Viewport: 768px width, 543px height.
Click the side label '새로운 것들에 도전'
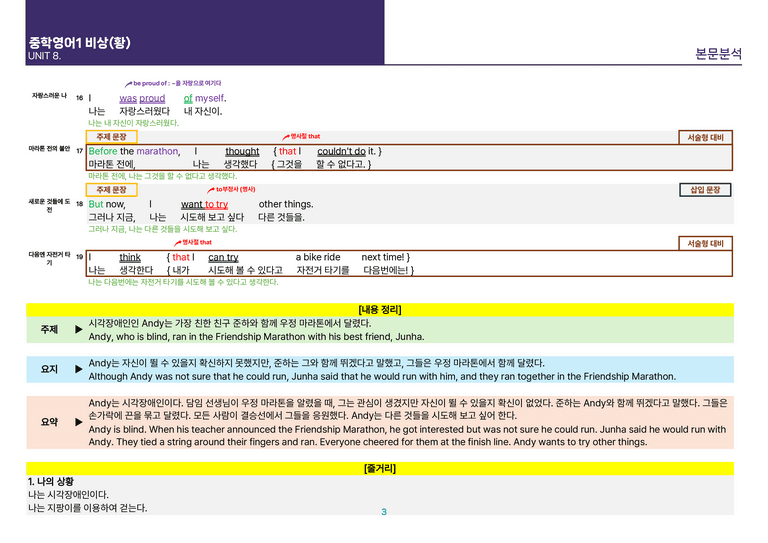pos(49,206)
